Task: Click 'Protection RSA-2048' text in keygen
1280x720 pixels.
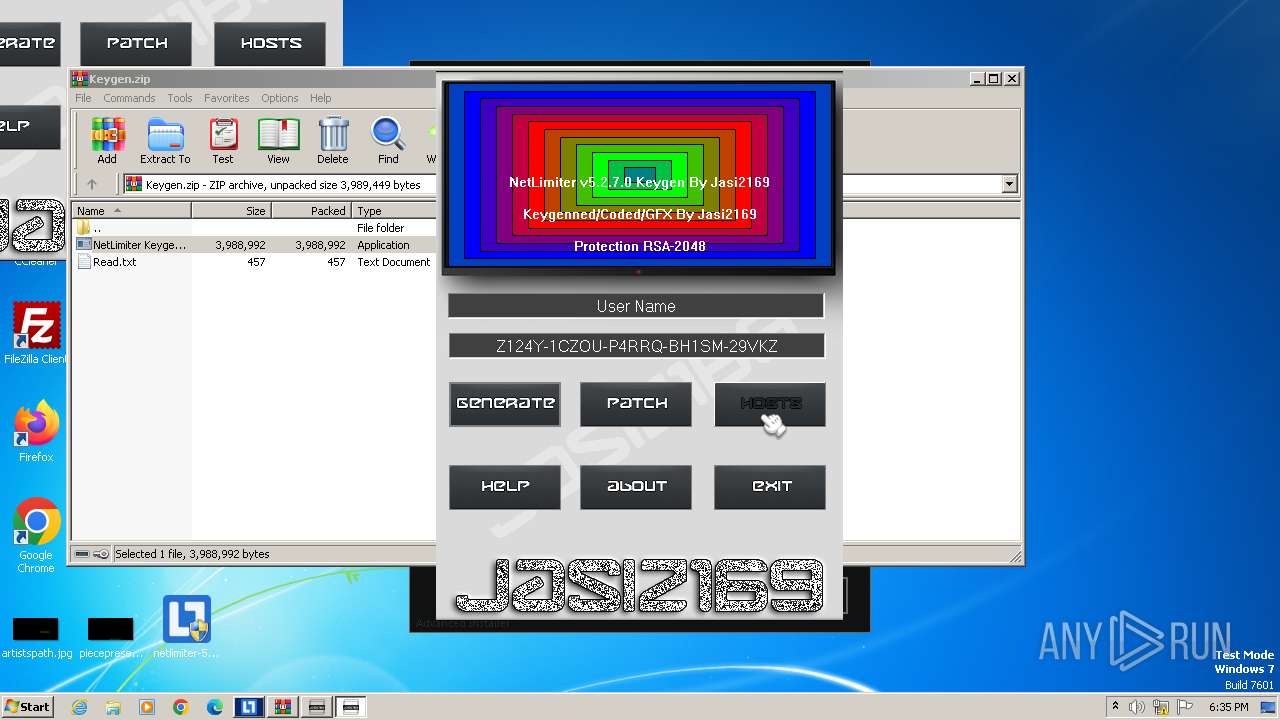Action: [x=639, y=246]
